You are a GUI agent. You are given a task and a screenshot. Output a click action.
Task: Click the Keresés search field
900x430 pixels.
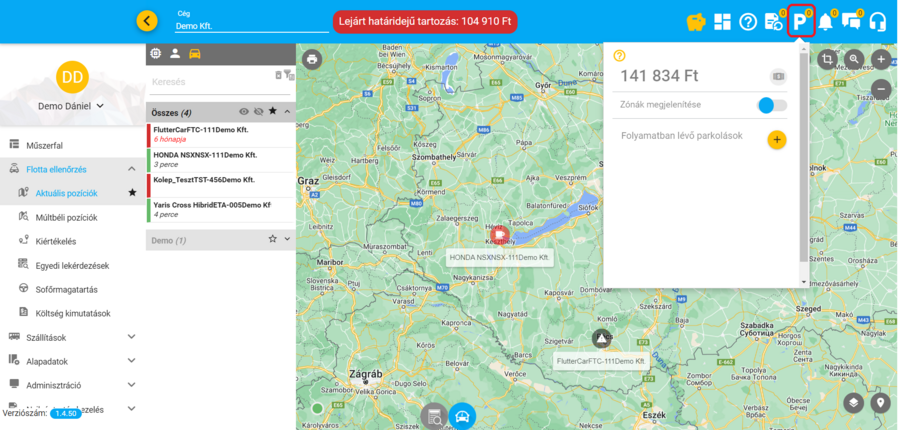click(210, 81)
